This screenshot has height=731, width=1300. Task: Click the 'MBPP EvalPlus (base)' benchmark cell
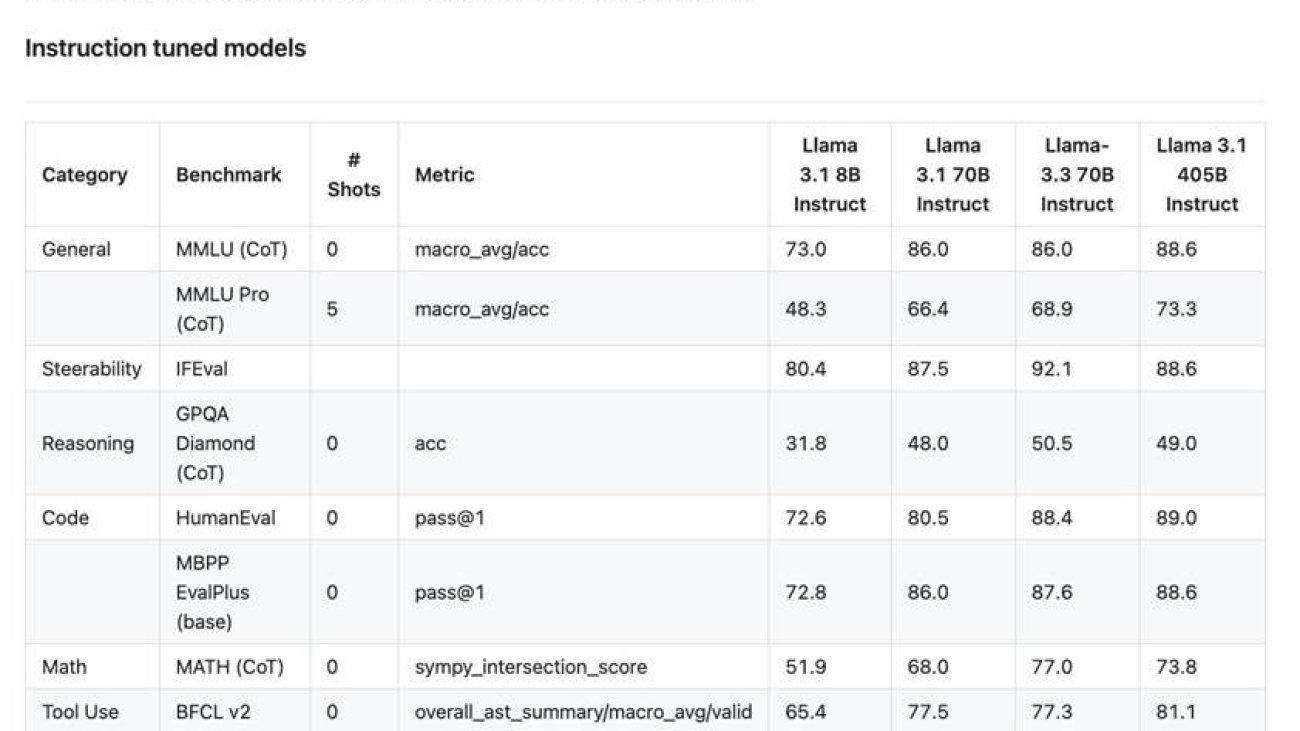click(213, 592)
